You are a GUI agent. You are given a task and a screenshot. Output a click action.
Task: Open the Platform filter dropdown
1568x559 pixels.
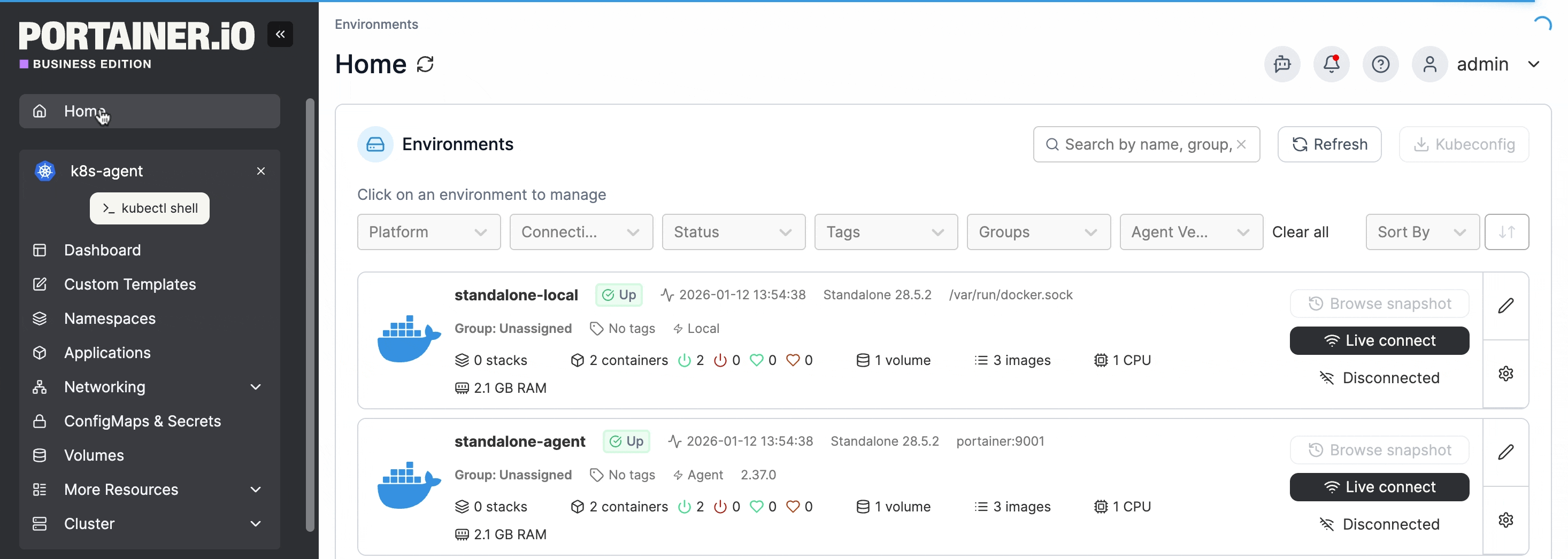tap(428, 232)
